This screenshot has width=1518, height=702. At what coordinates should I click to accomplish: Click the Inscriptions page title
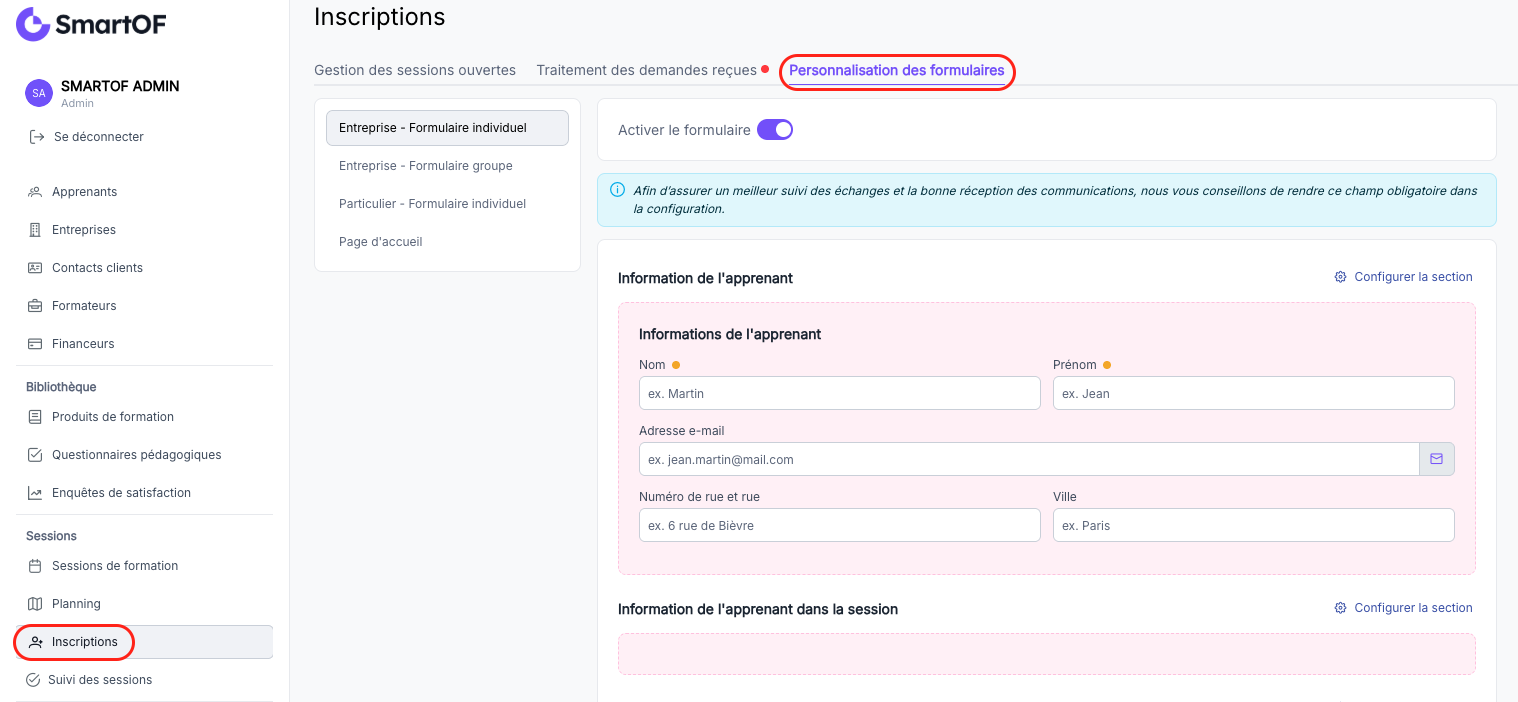click(x=380, y=17)
